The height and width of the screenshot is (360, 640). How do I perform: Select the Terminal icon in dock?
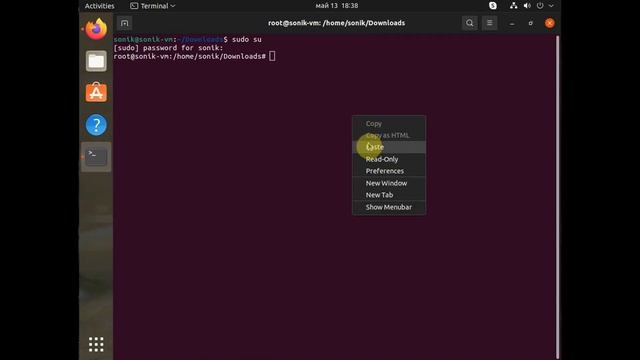tap(96, 157)
